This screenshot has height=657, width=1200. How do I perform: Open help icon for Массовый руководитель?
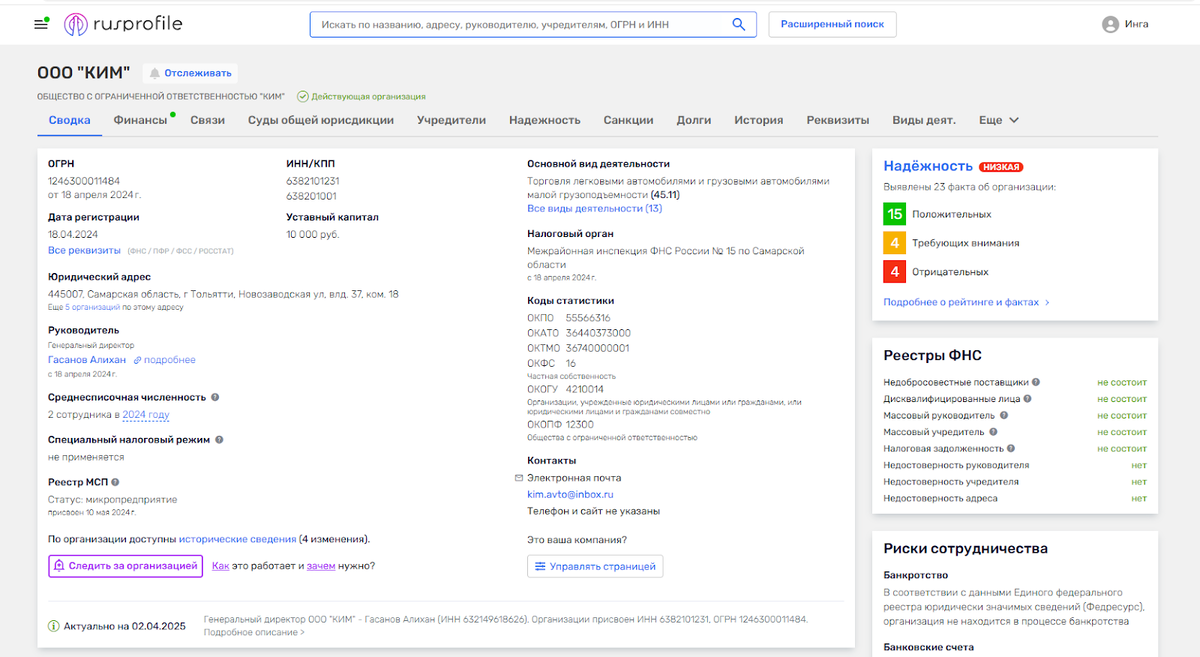click(x=1003, y=415)
